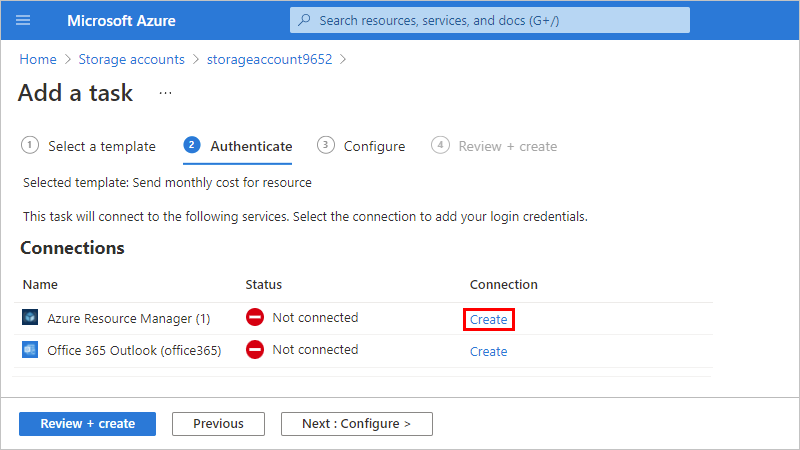Click the Name column header
This screenshot has height=450, width=800.
click(x=40, y=284)
